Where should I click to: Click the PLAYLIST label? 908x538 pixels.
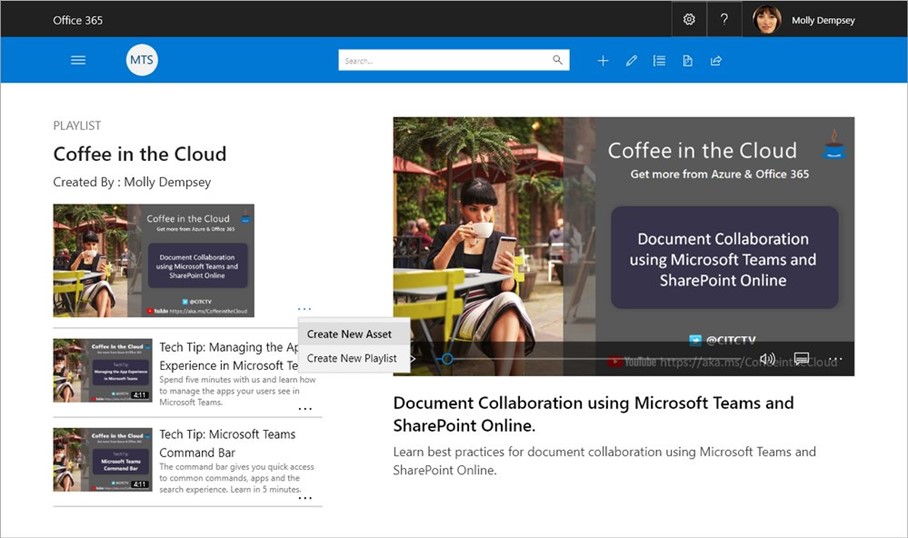(77, 126)
